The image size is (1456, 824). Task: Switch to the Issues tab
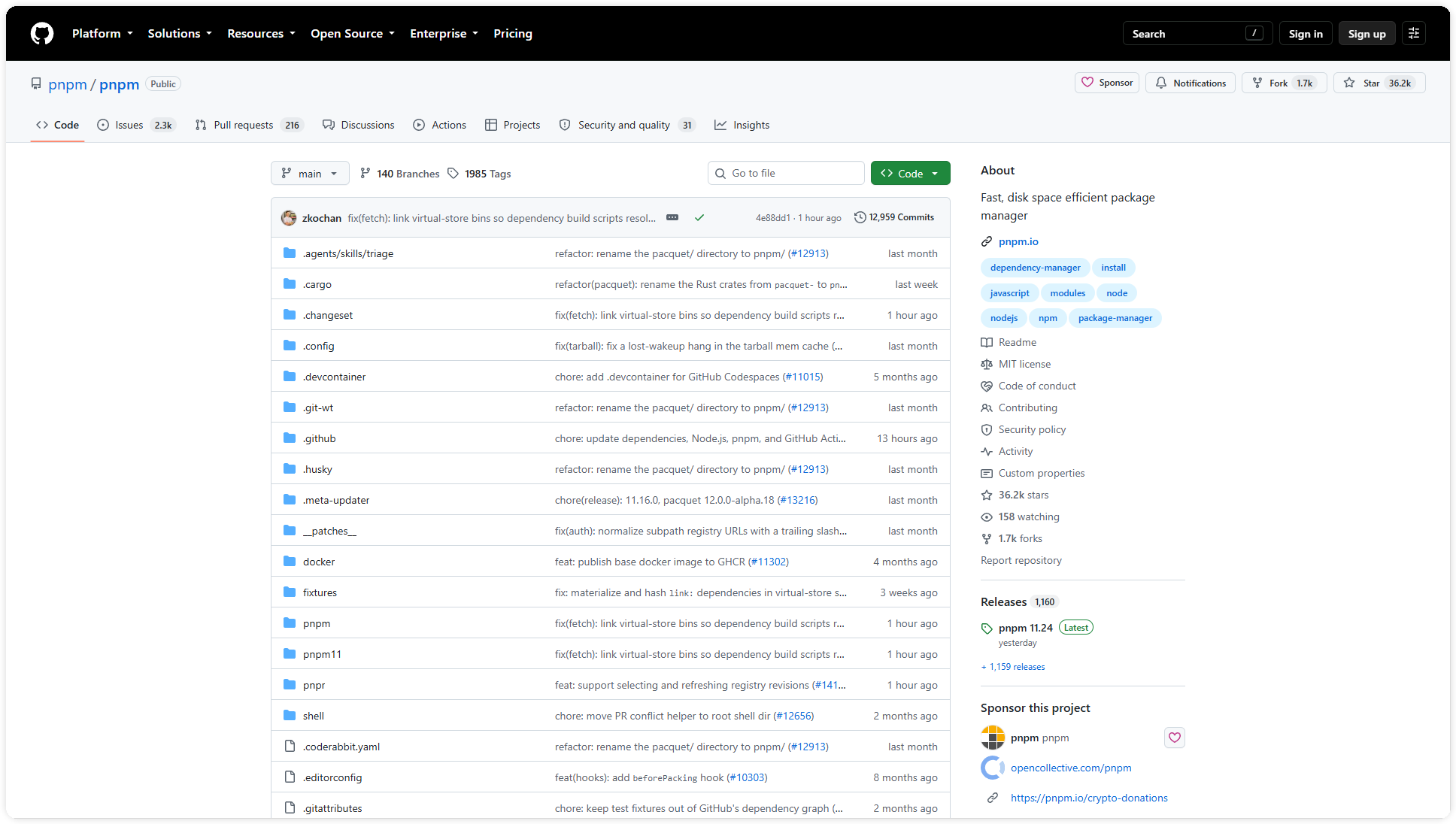(136, 125)
